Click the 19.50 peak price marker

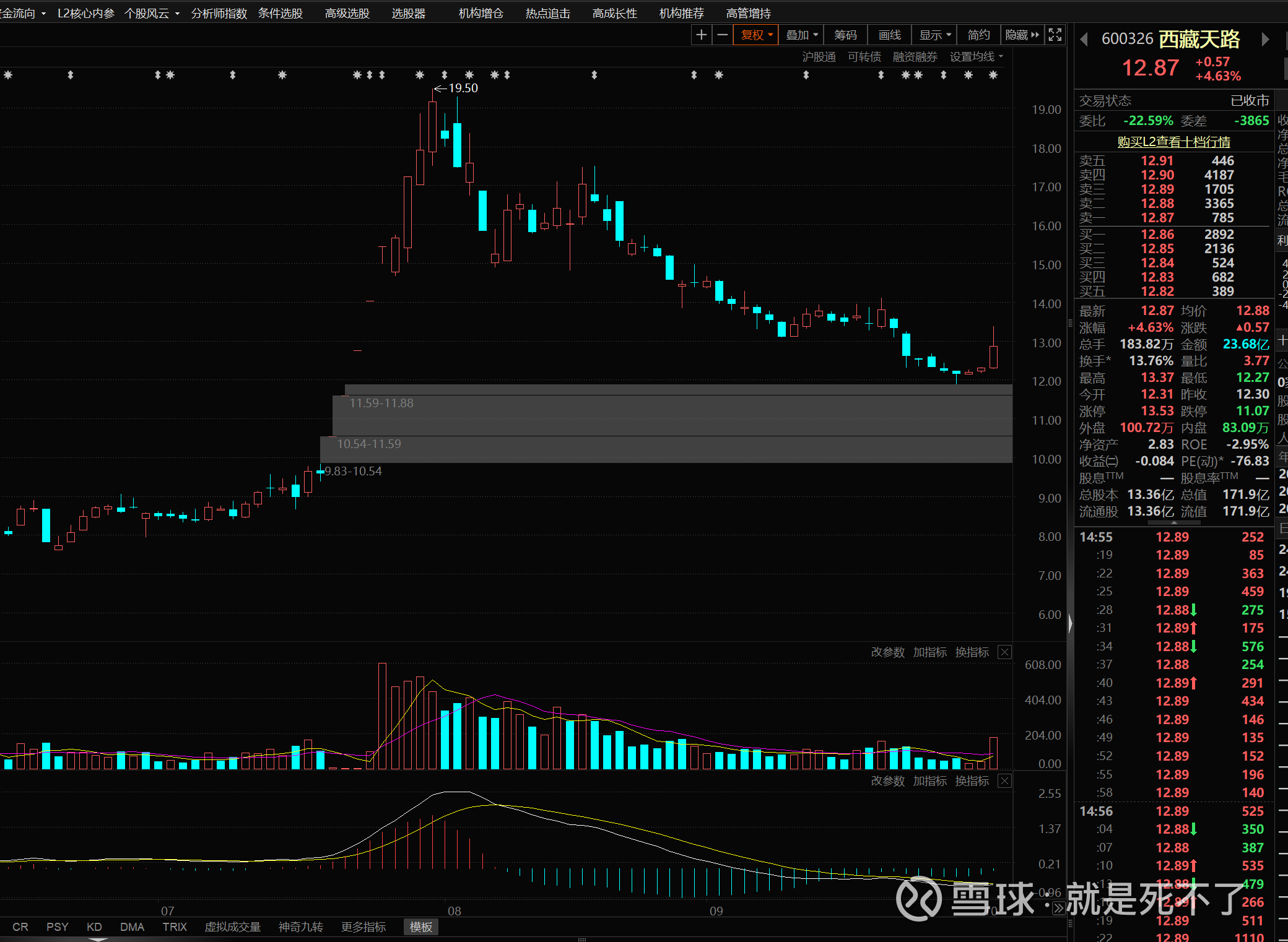[x=463, y=88]
